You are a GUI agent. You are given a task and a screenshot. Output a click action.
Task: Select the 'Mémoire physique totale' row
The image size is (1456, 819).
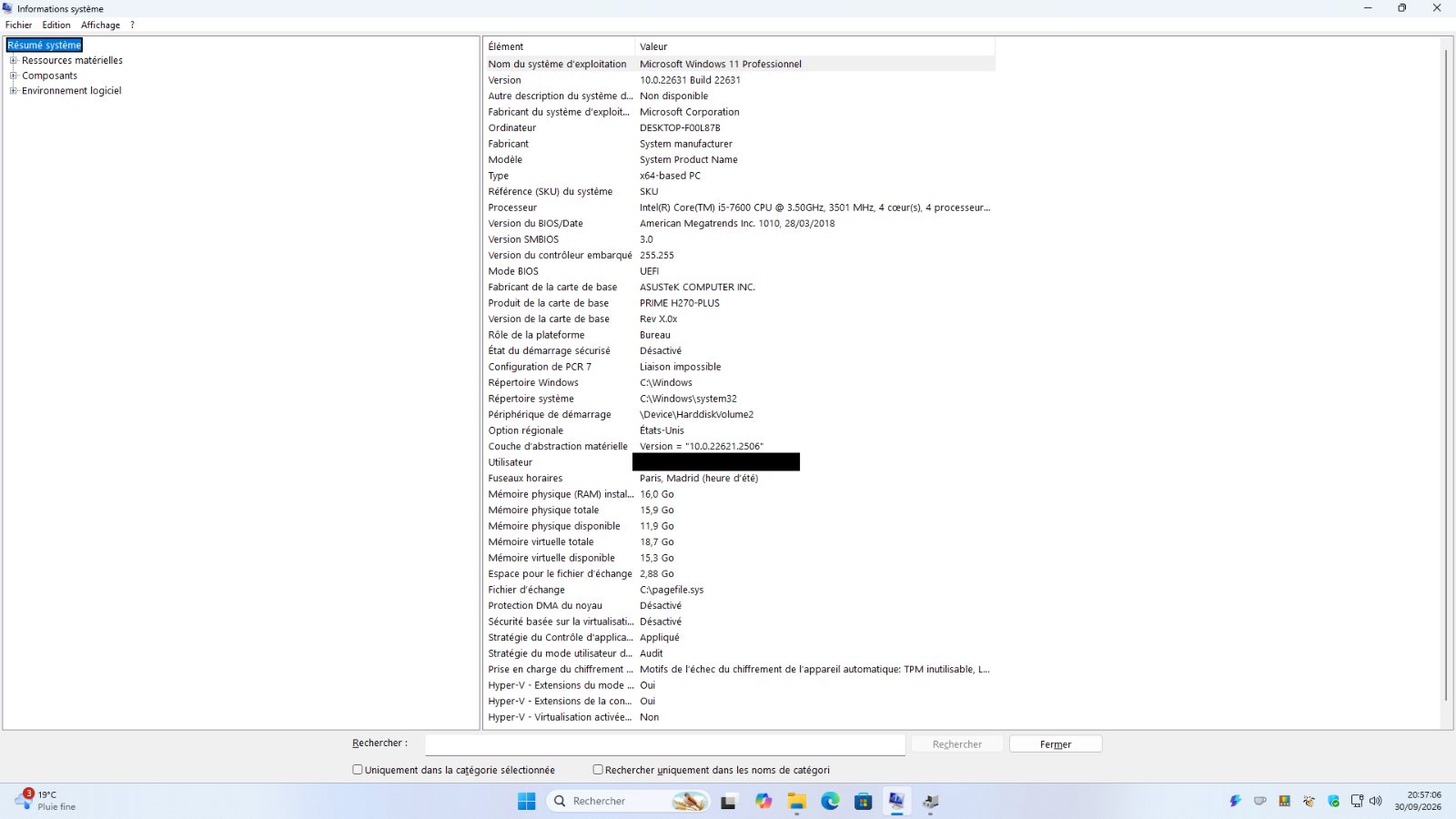739,510
